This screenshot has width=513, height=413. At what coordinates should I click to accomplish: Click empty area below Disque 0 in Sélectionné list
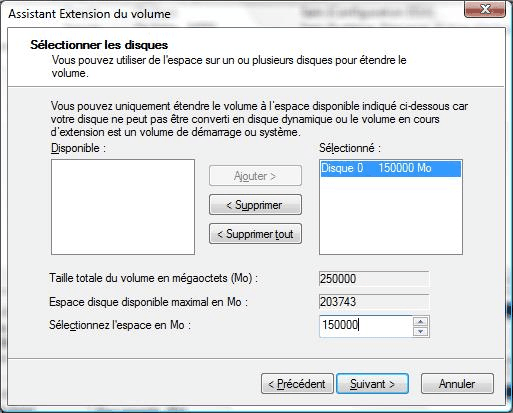click(391, 215)
